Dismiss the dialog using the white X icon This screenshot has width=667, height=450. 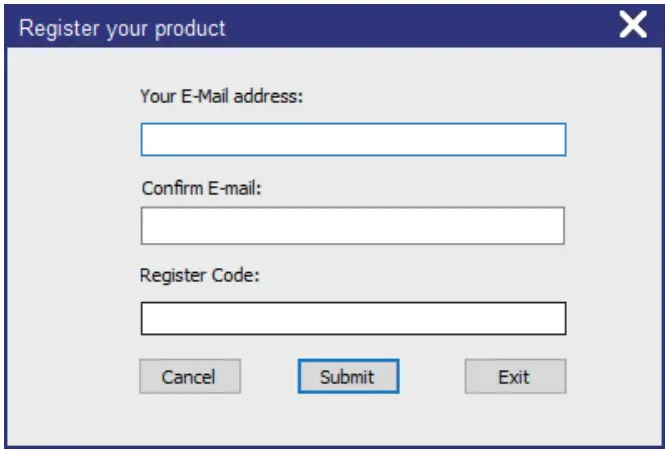[x=634, y=26]
